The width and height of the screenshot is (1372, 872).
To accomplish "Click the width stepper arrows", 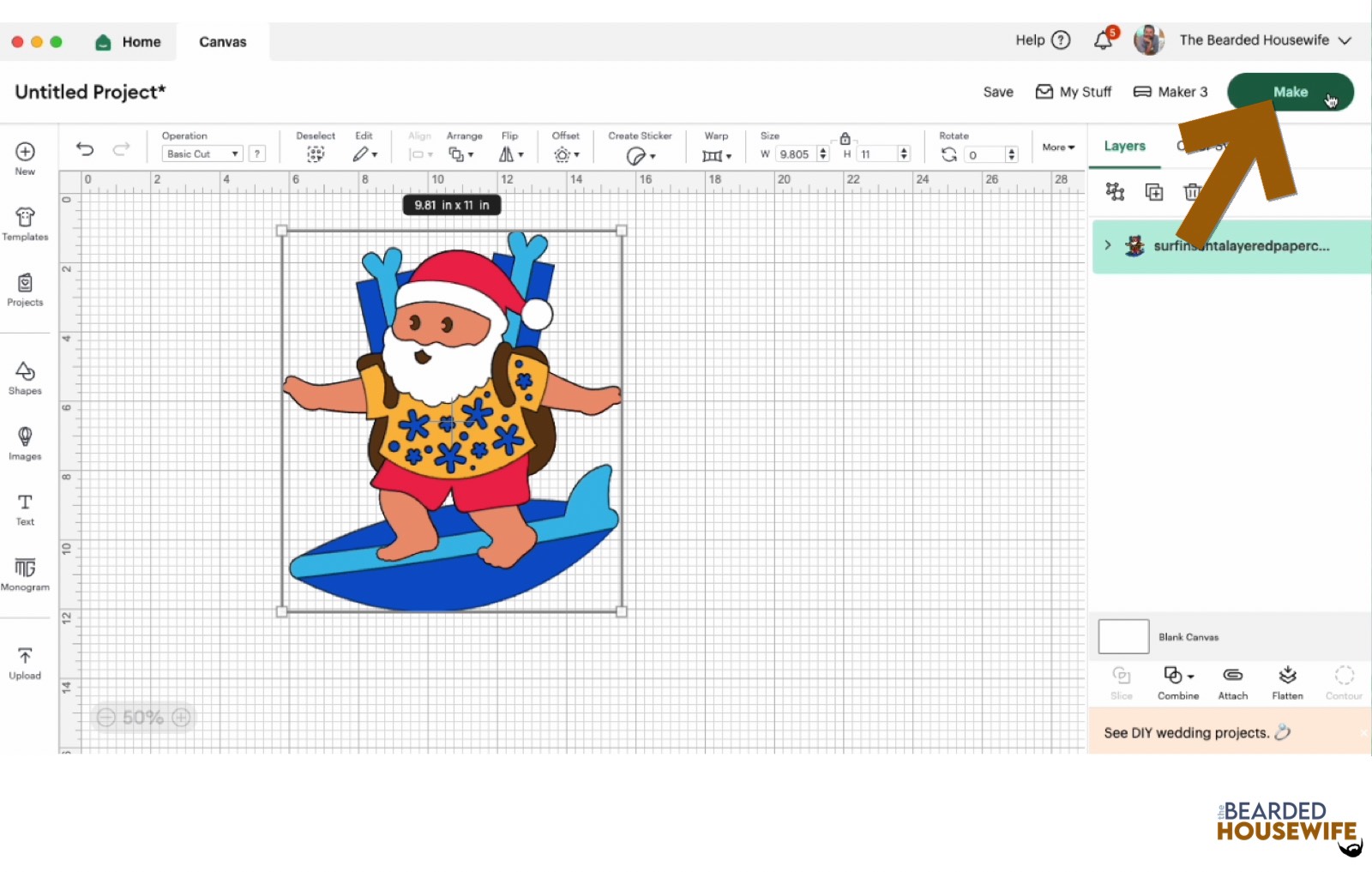I will coord(823,154).
